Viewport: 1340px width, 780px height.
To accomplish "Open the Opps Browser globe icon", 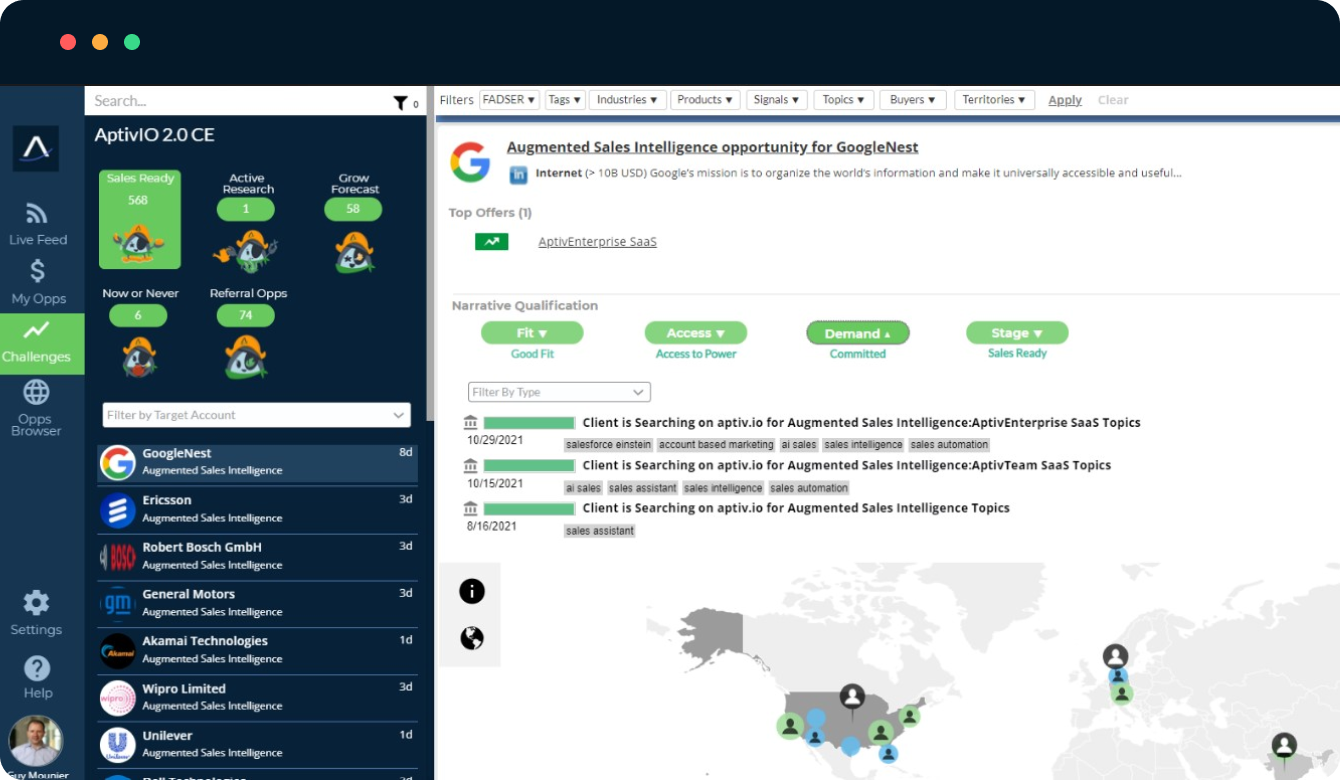I will 36,392.
